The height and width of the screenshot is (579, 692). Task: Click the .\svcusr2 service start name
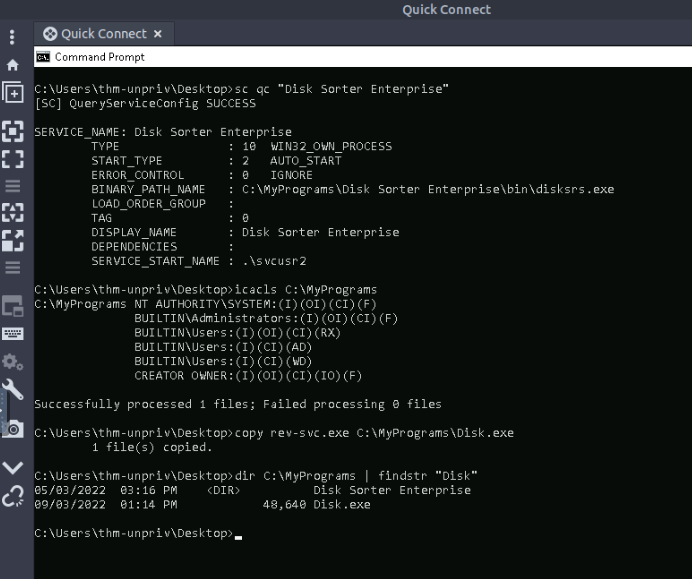point(274,261)
